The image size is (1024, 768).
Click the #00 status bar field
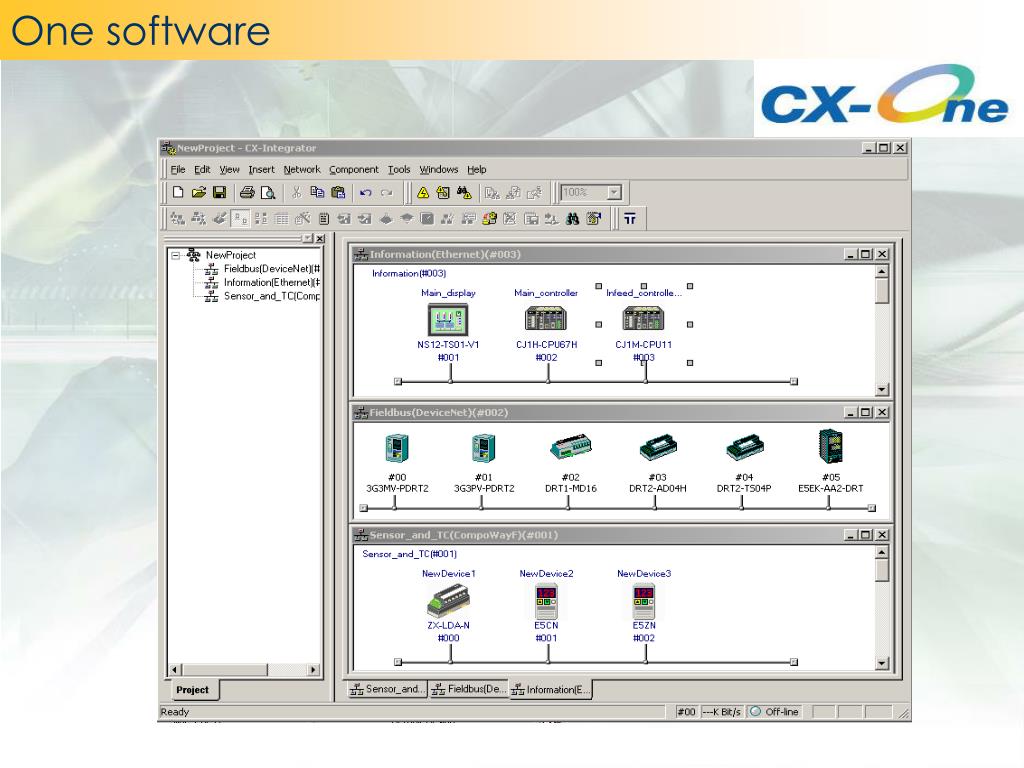pos(686,712)
